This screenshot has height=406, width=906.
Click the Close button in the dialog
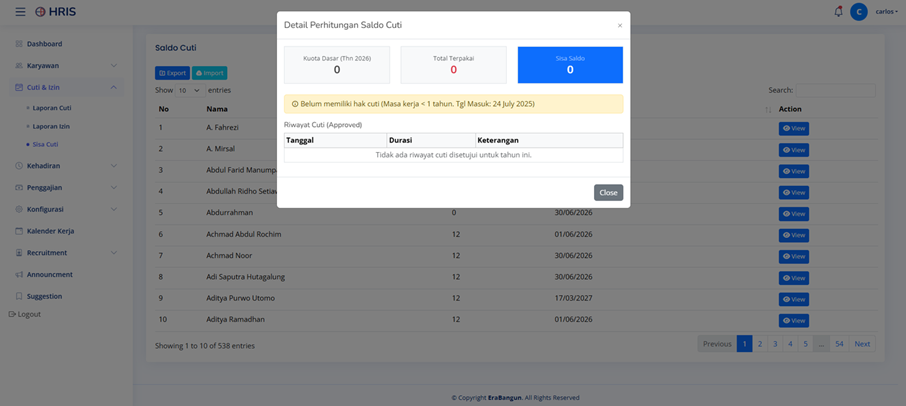tap(608, 193)
